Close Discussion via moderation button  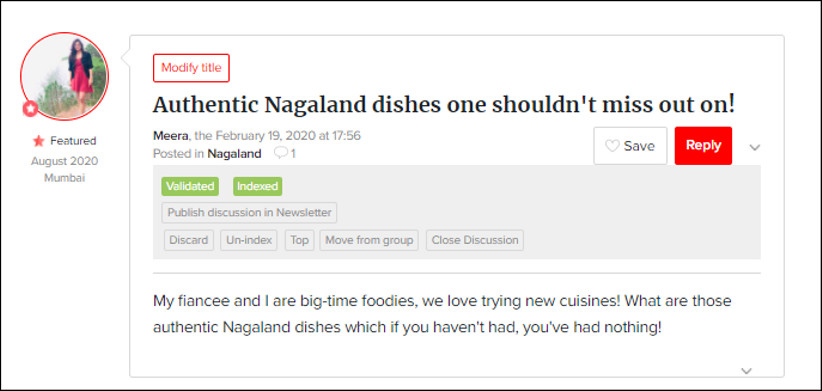click(x=475, y=241)
